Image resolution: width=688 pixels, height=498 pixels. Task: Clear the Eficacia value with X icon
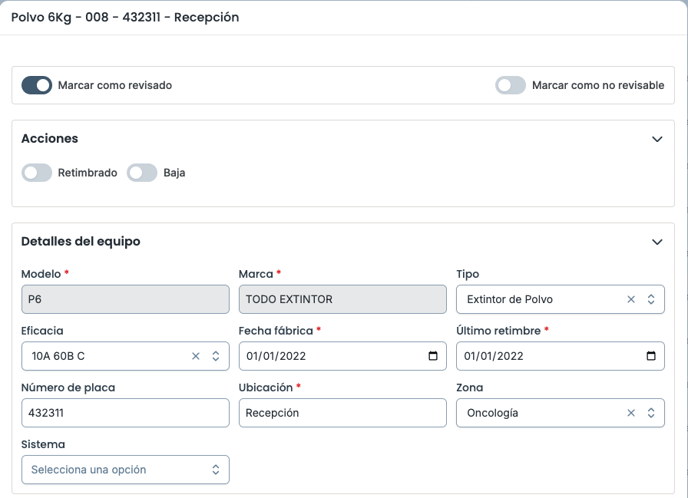pyautogui.click(x=196, y=356)
